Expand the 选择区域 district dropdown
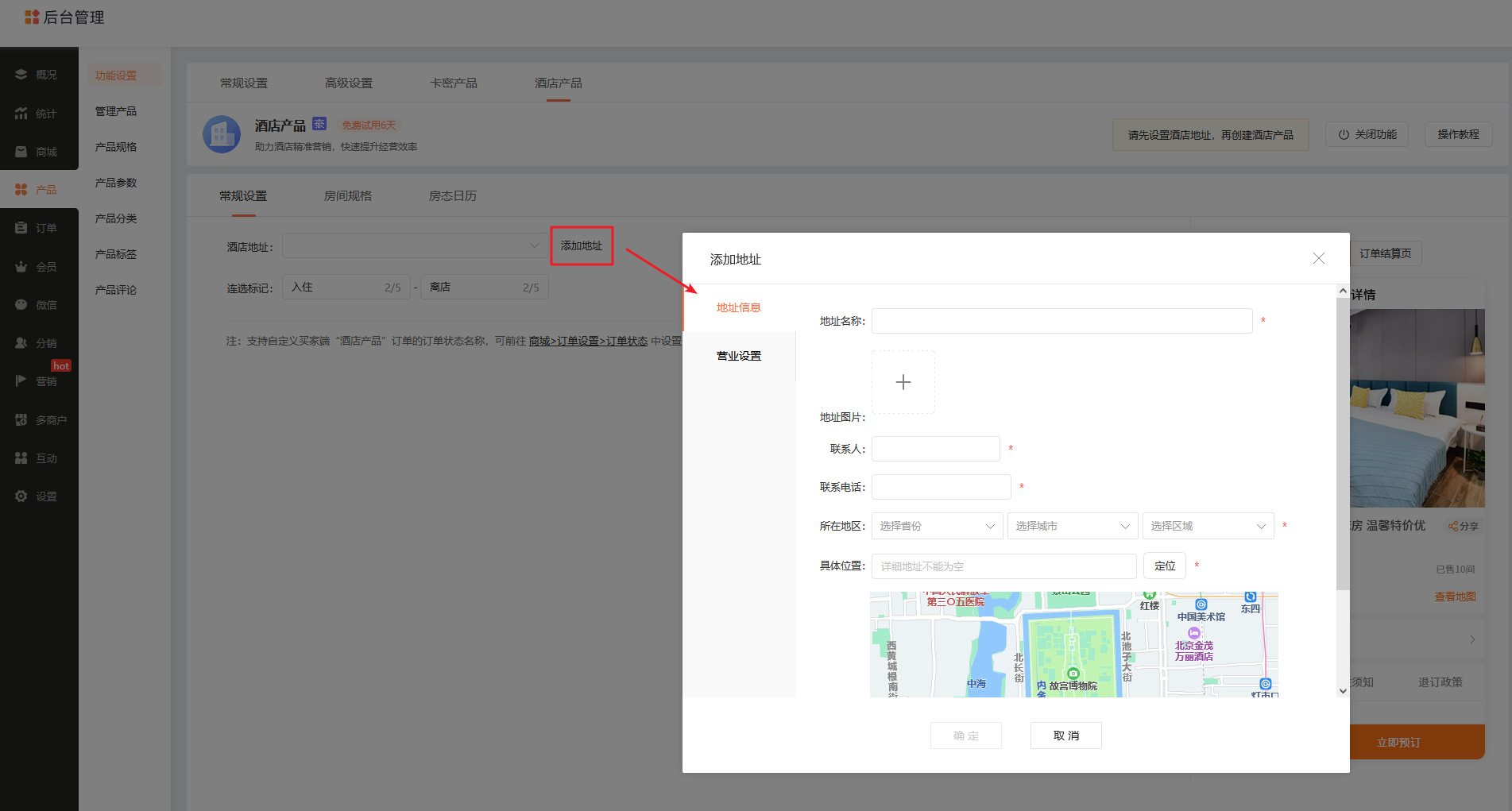 tap(1208, 526)
